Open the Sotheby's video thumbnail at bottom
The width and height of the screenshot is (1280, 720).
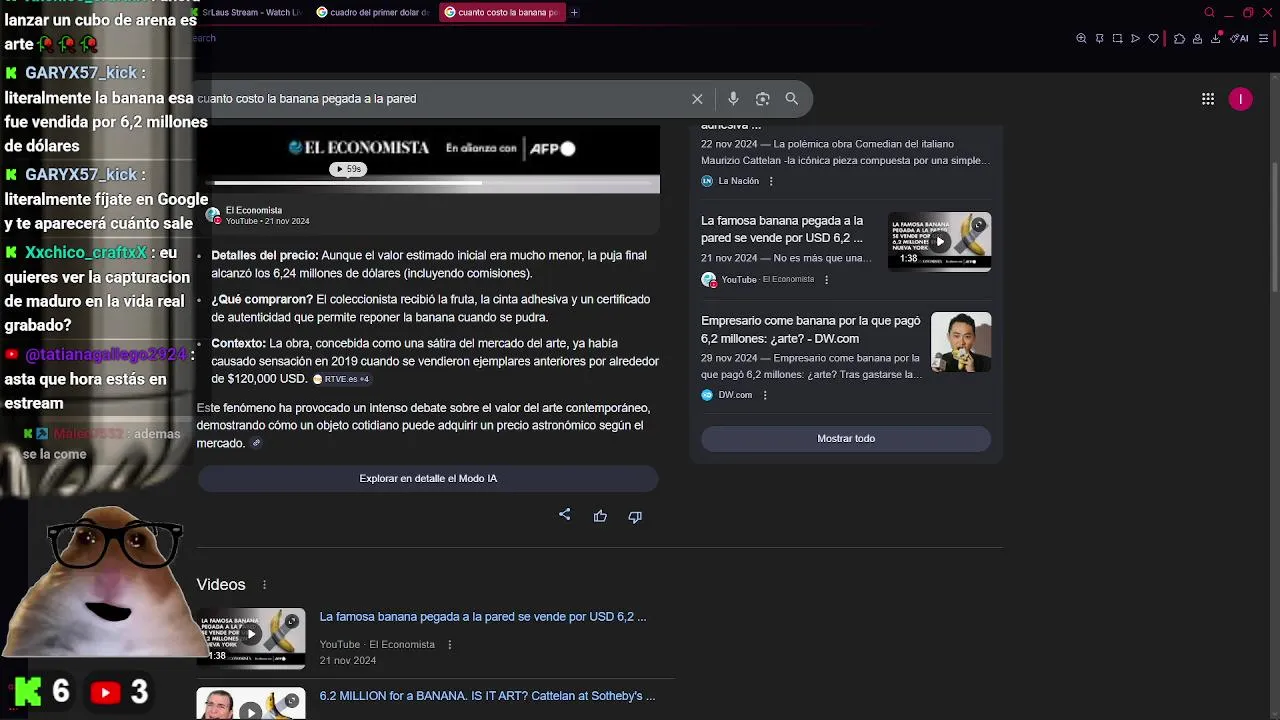[x=251, y=703]
